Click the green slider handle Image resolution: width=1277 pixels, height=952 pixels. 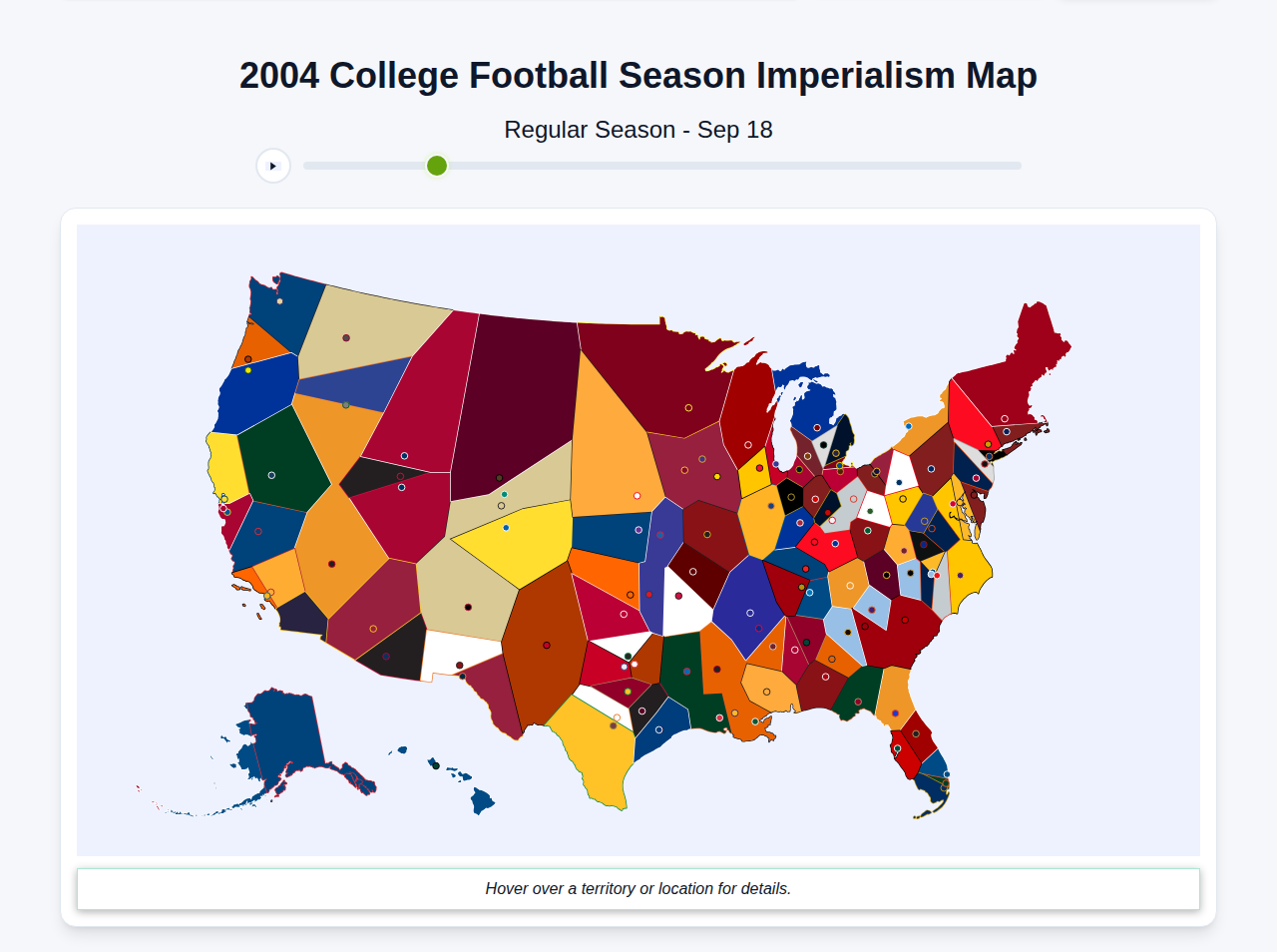436,166
